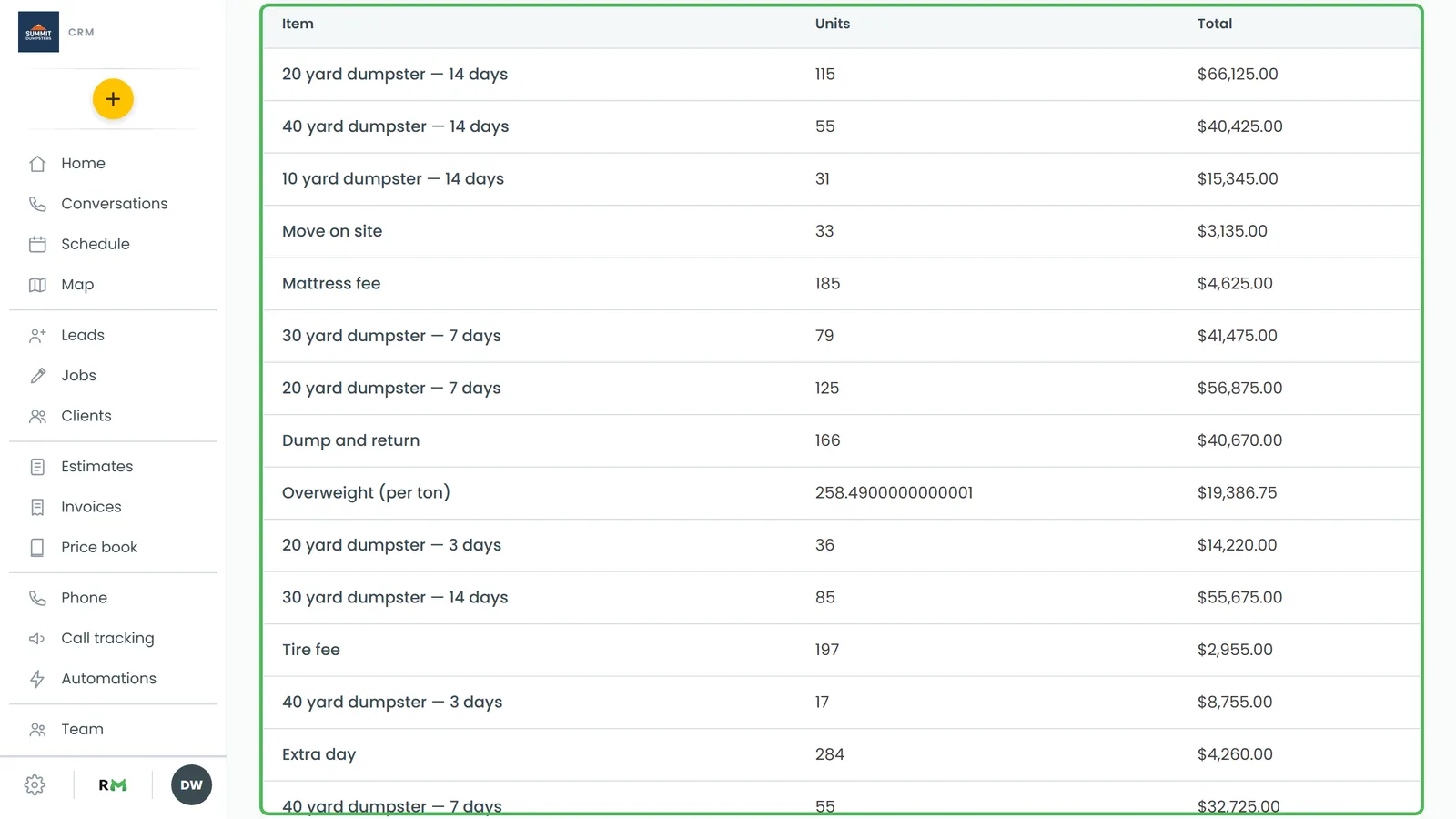
Task: Open the Schedule page
Action: [x=96, y=244]
